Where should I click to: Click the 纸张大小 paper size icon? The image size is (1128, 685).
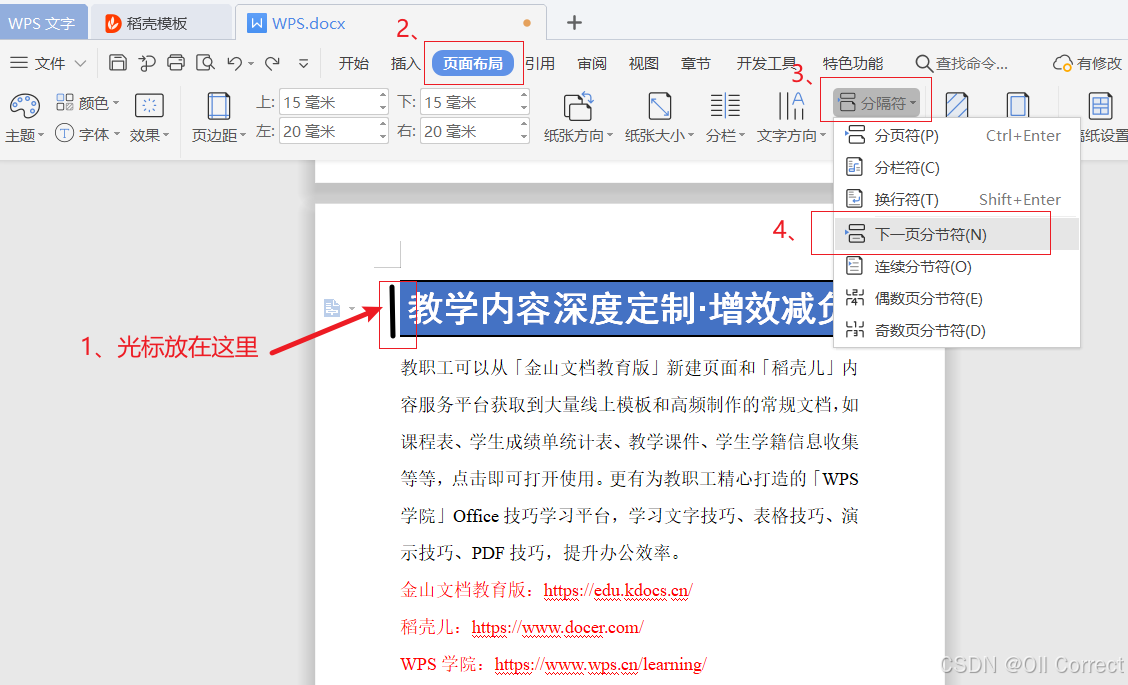(660, 106)
